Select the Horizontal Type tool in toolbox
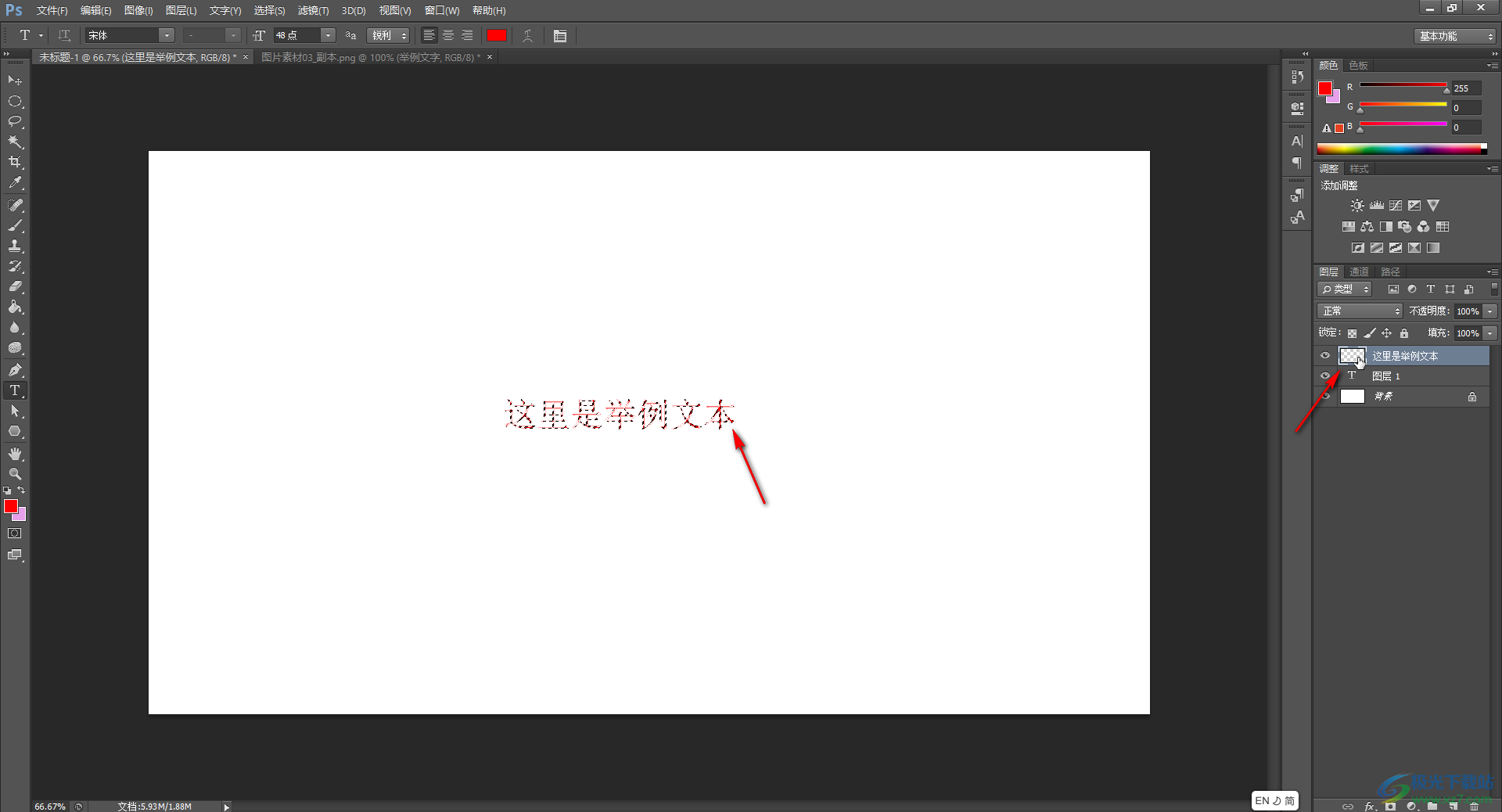Screen dimensions: 1502x812 click(x=15, y=390)
